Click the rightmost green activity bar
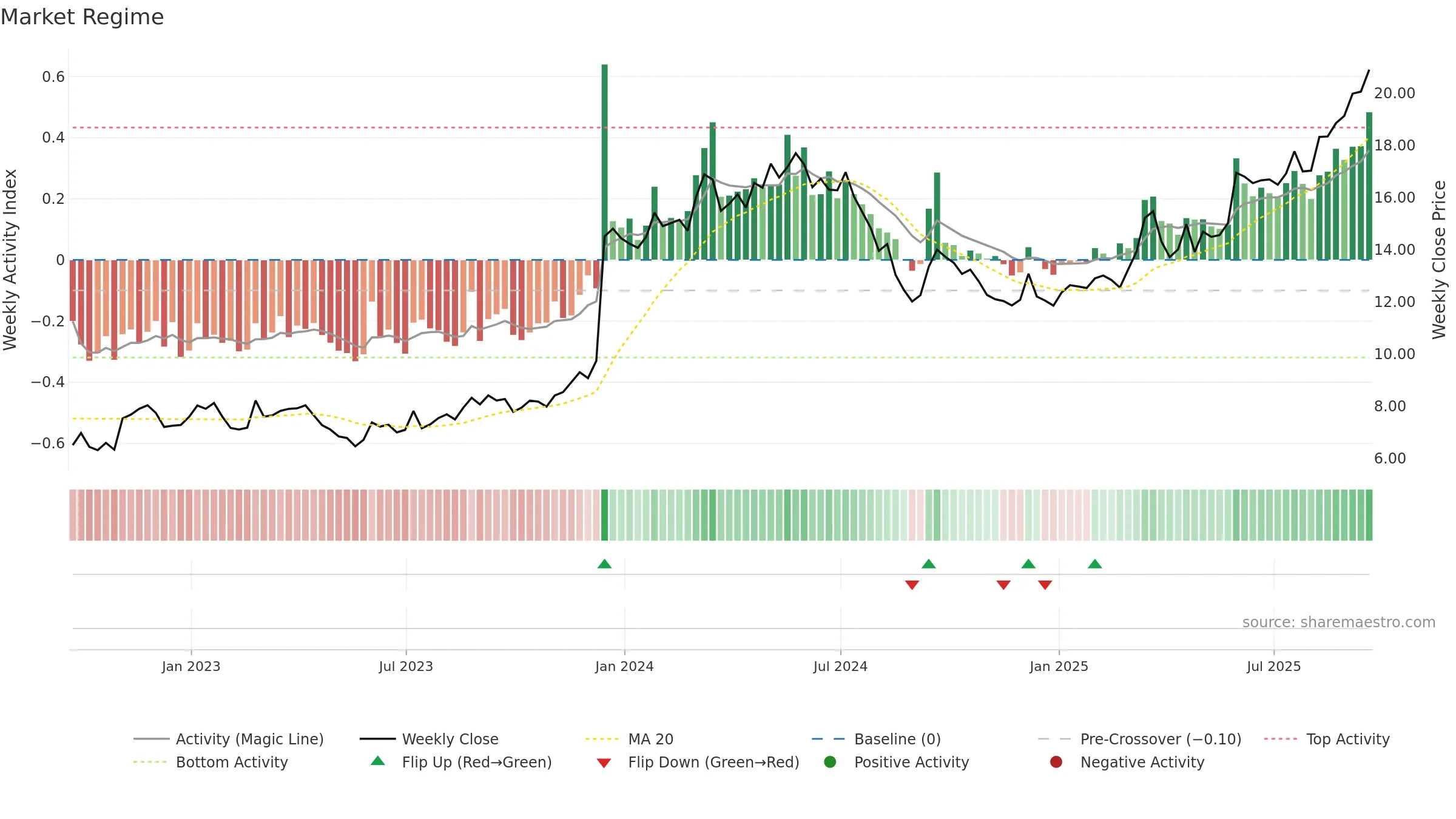Screen dimensions: 1456x819 (1369, 186)
